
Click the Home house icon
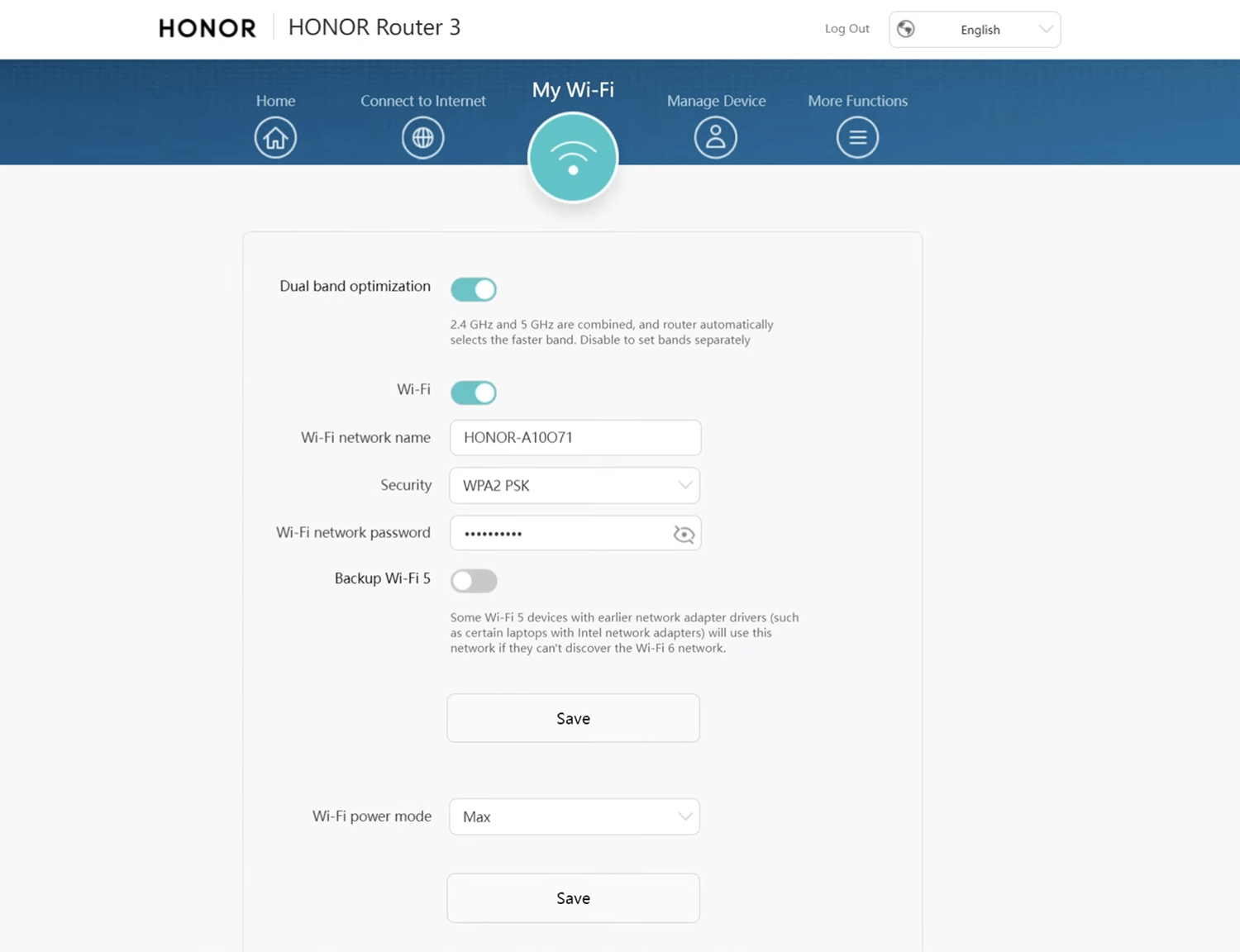[275, 137]
